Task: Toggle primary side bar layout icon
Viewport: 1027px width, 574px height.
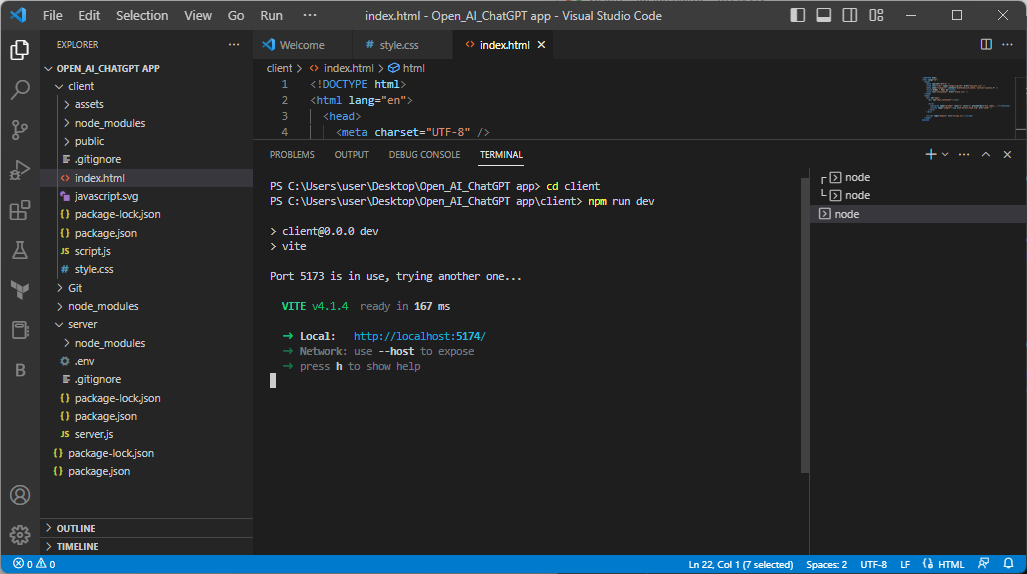Action: coord(797,15)
